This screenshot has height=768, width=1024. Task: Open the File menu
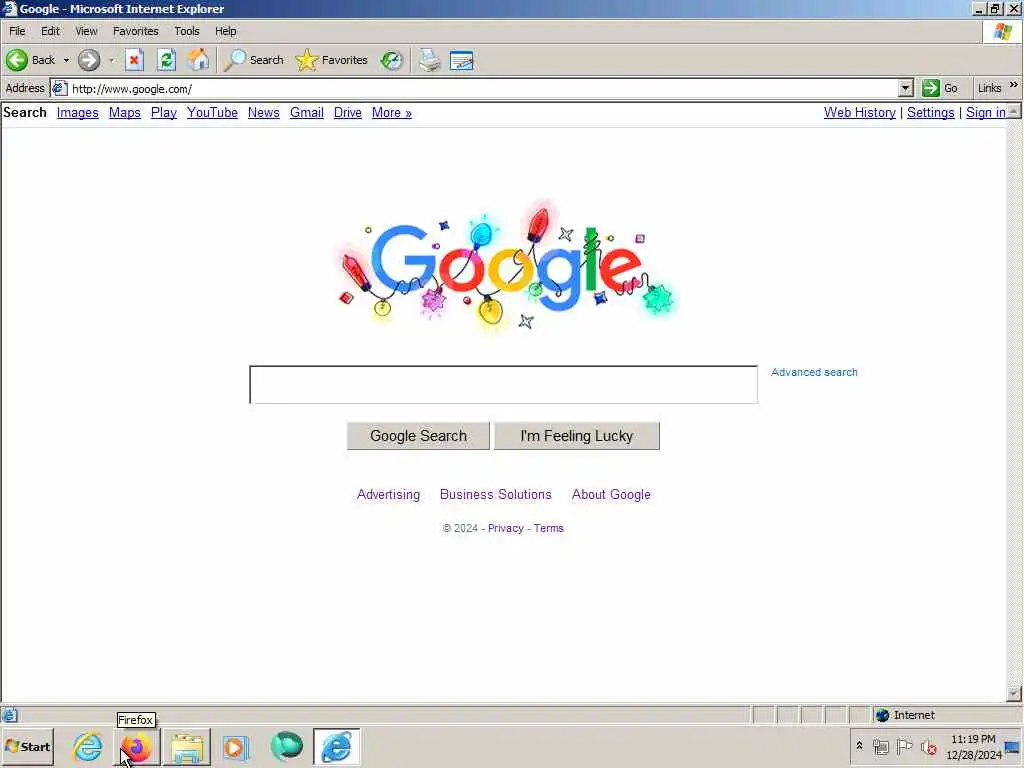[x=18, y=31]
